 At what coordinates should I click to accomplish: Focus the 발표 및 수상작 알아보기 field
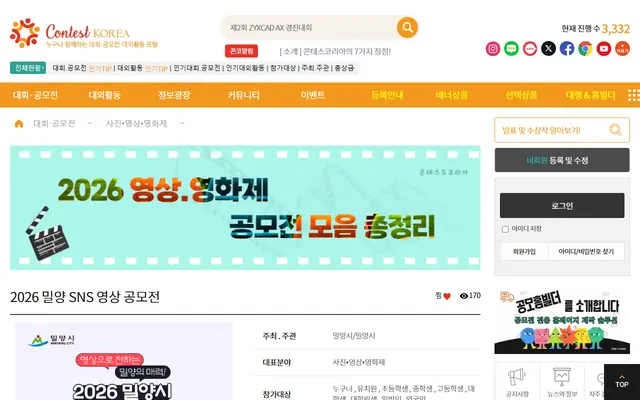click(551, 130)
